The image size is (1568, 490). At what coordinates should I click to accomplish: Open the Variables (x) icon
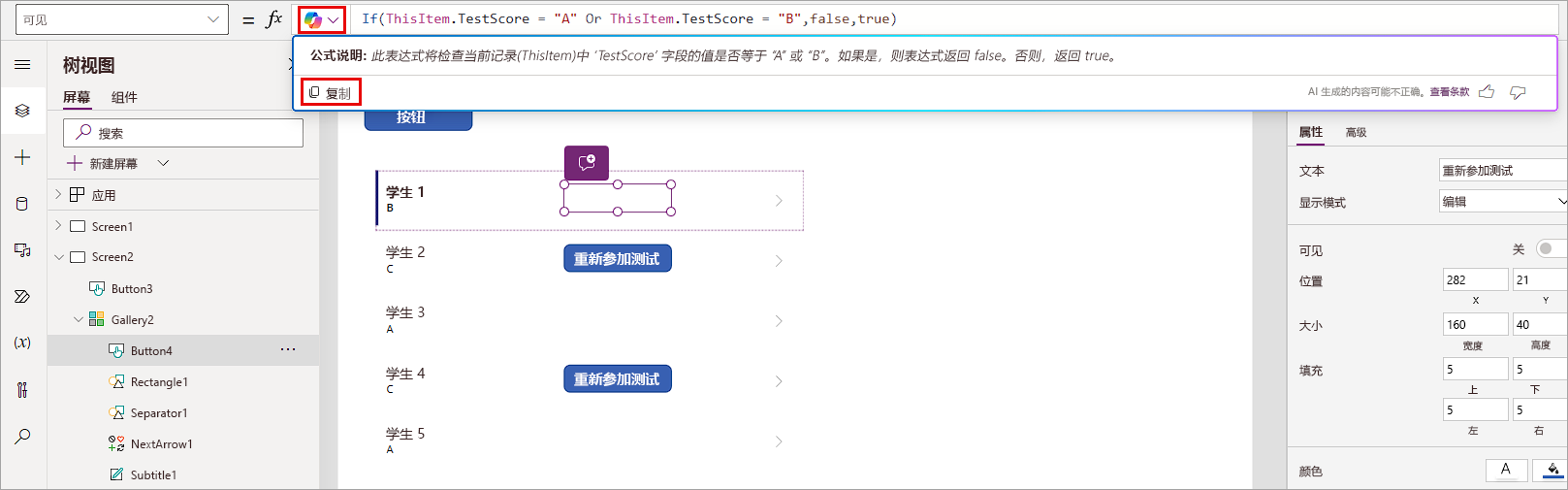point(22,343)
